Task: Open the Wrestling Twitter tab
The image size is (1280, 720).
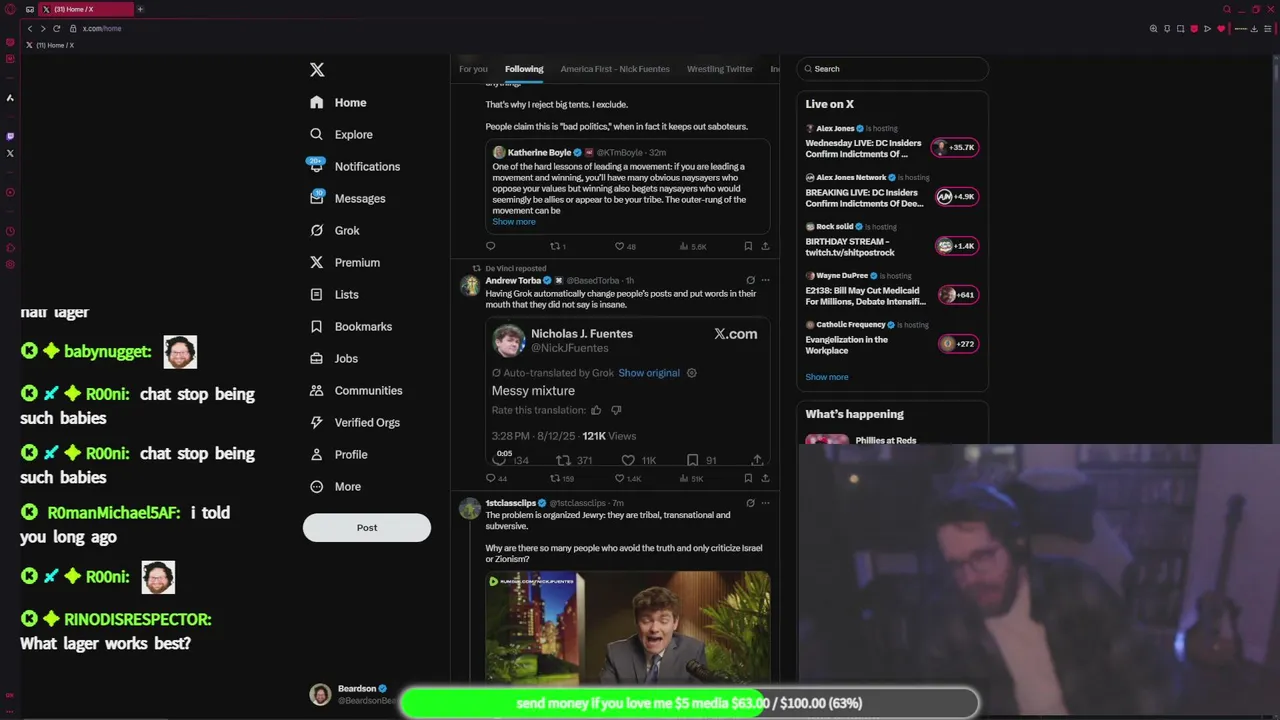Action: tap(720, 69)
